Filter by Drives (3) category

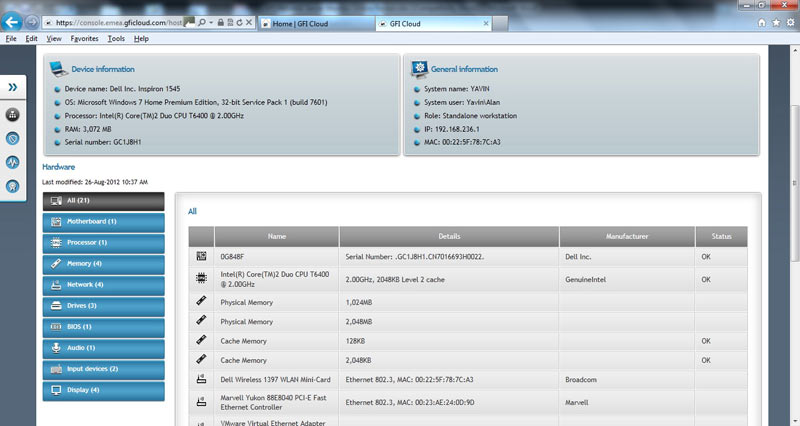[104, 306]
